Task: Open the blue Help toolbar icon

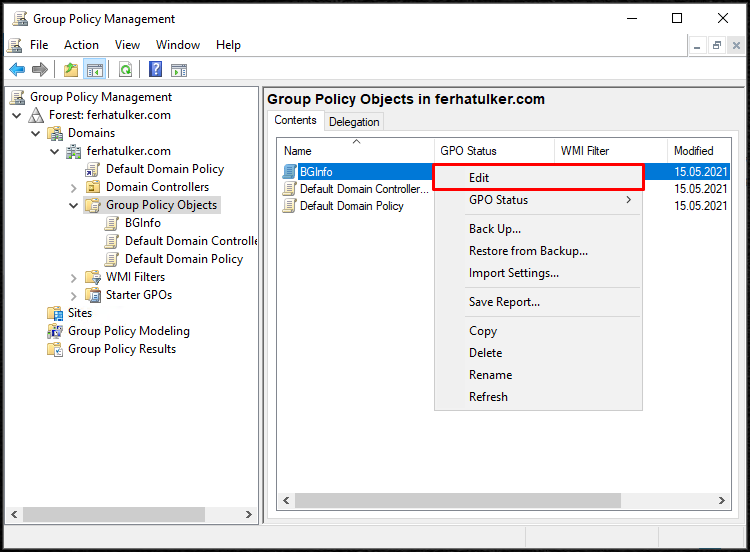Action: coord(155,70)
